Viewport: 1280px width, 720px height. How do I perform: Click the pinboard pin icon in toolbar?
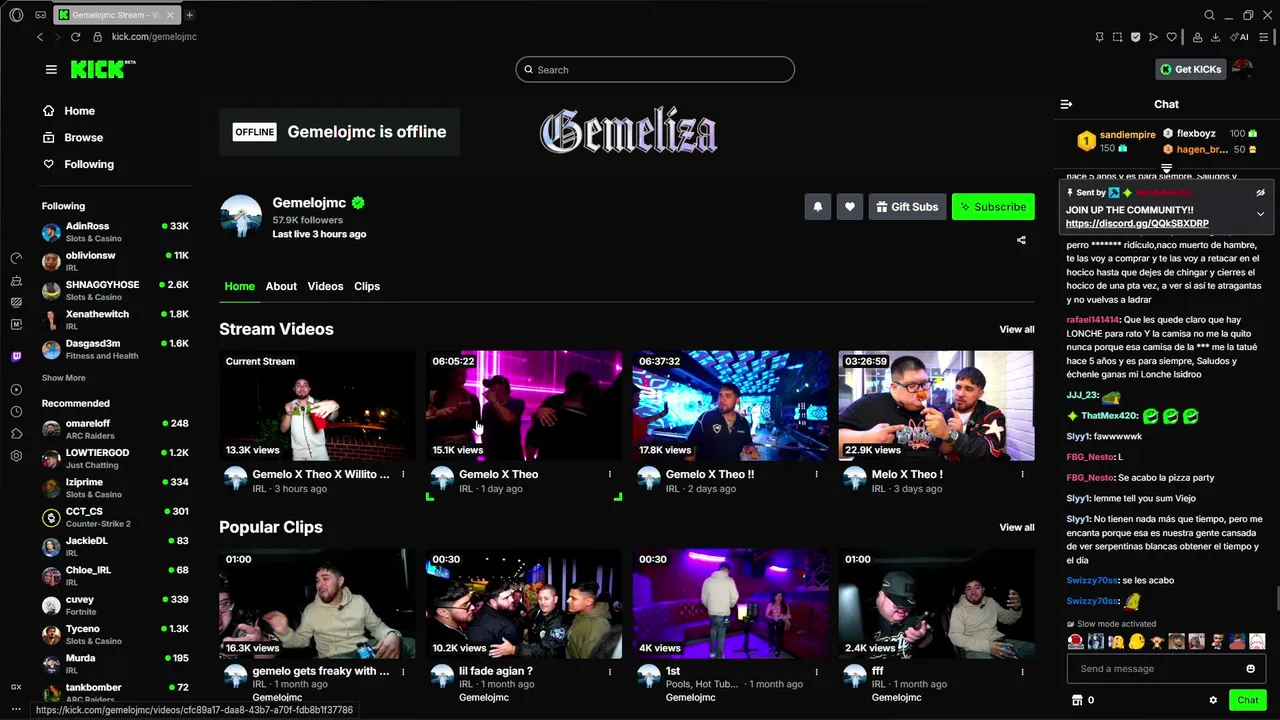[1099, 37]
